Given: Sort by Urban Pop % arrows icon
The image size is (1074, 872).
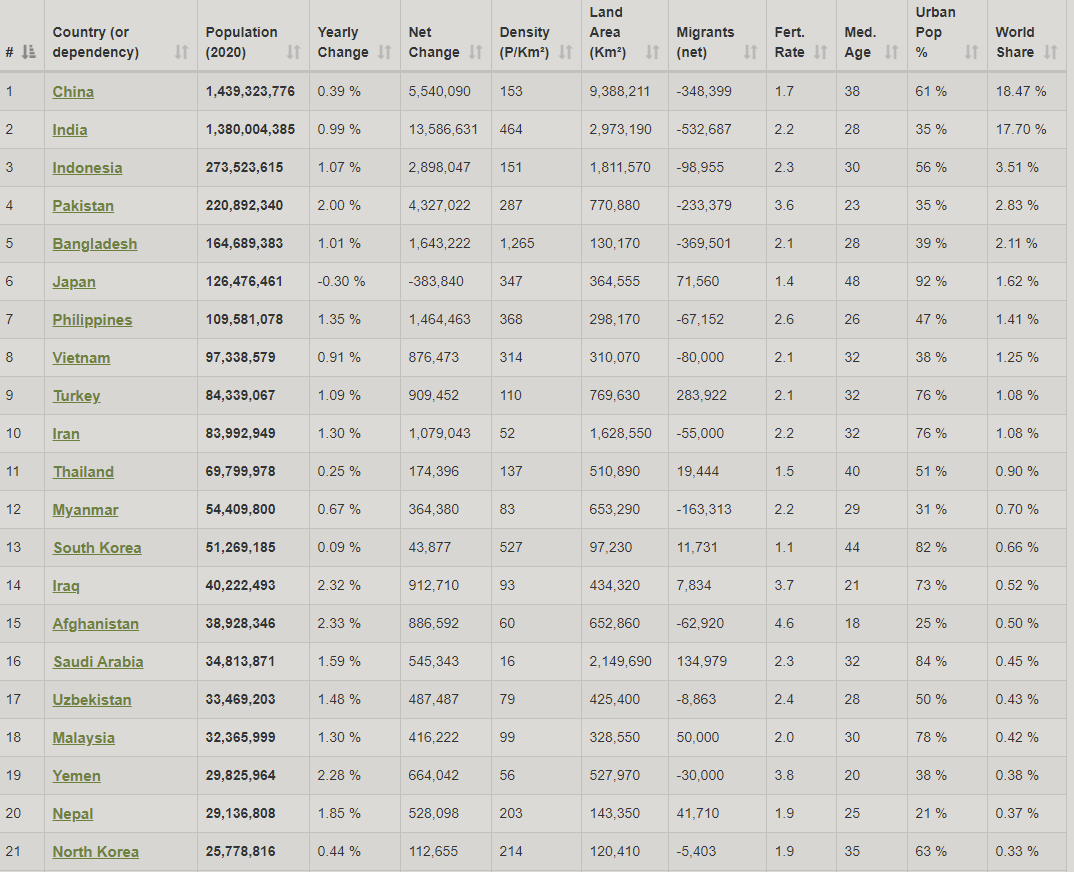Looking at the screenshot, I should 971,52.
